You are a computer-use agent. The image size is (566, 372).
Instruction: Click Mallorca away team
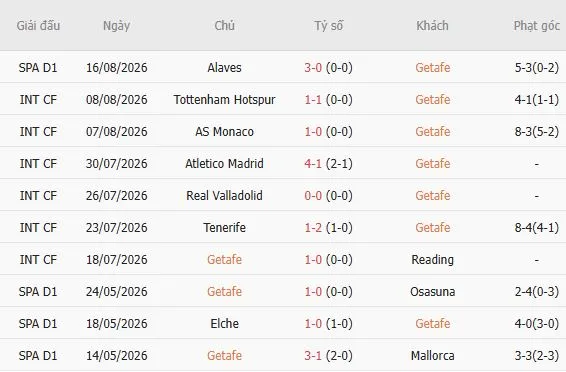pos(432,356)
